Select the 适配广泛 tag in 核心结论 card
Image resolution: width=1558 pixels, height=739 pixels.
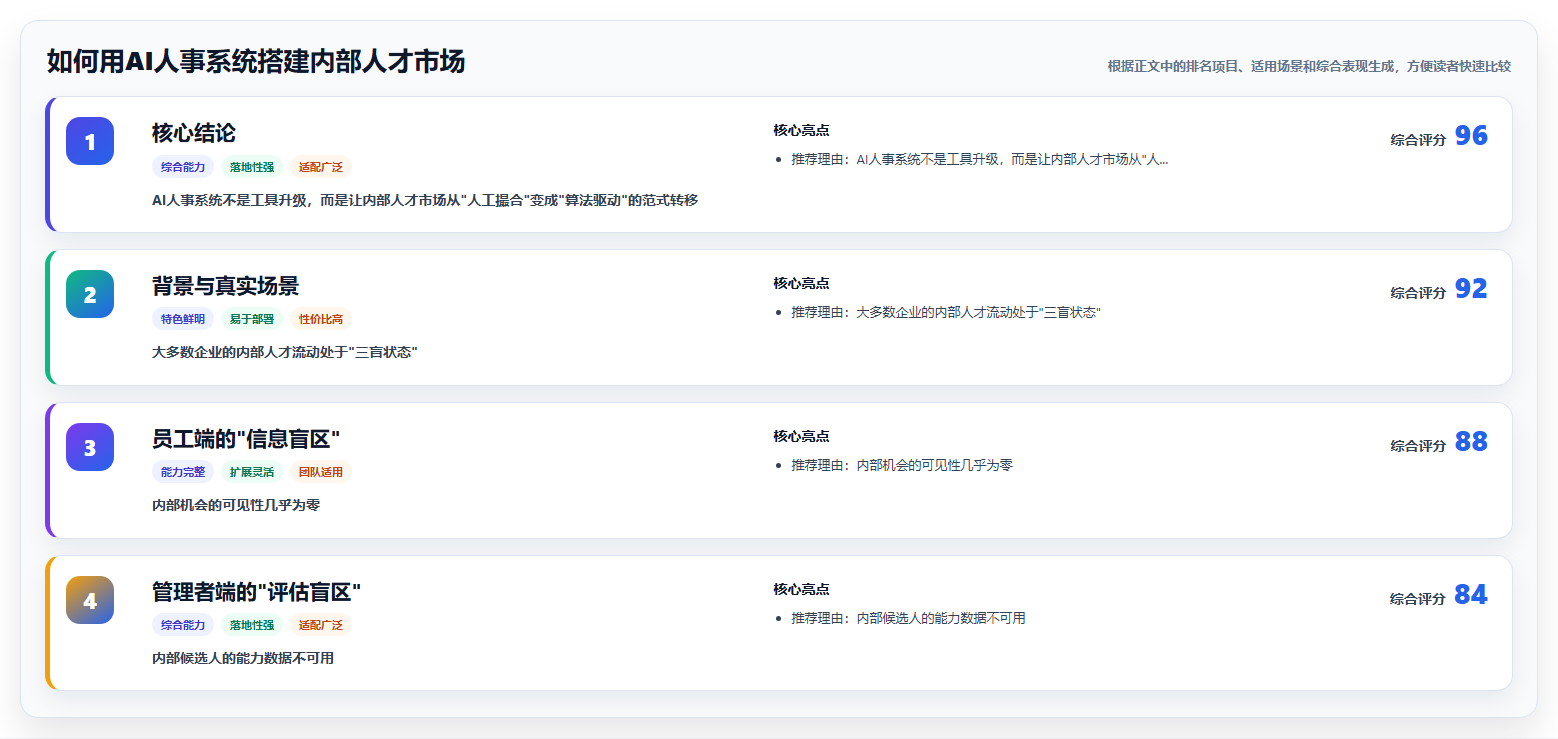(x=321, y=167)
